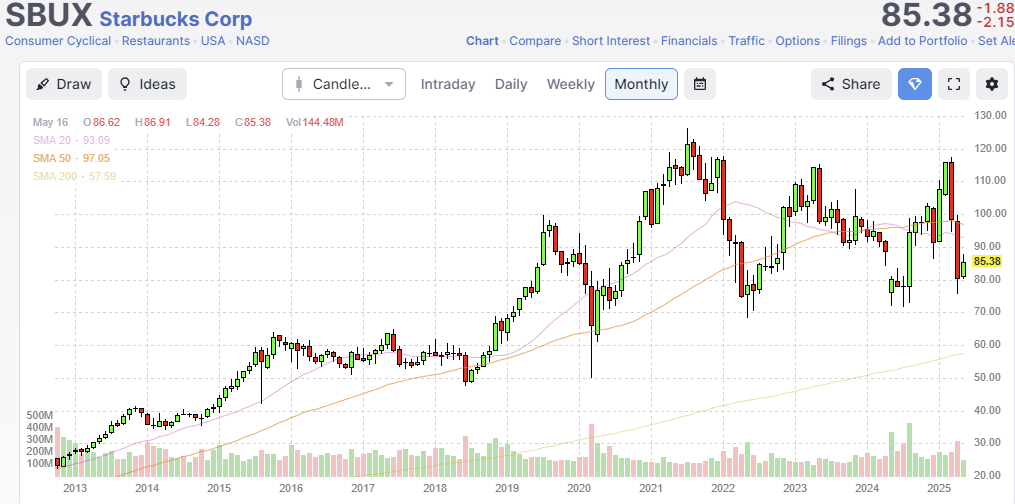Open the Filings link
Viewport: 1015px width, 504px height.
[849, 41]
